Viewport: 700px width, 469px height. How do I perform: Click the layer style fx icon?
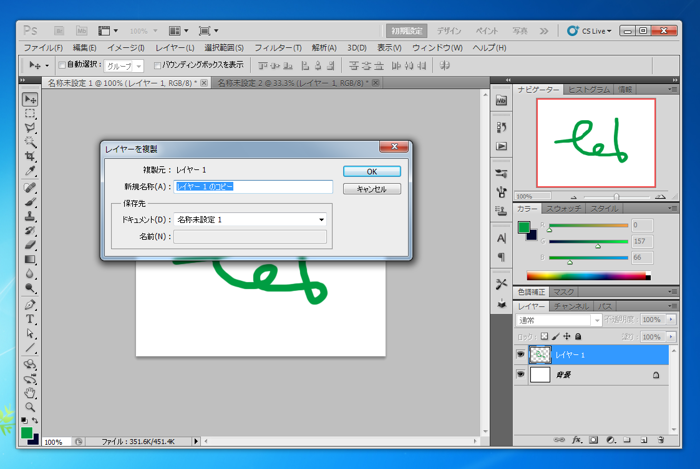tap(577, 440)
